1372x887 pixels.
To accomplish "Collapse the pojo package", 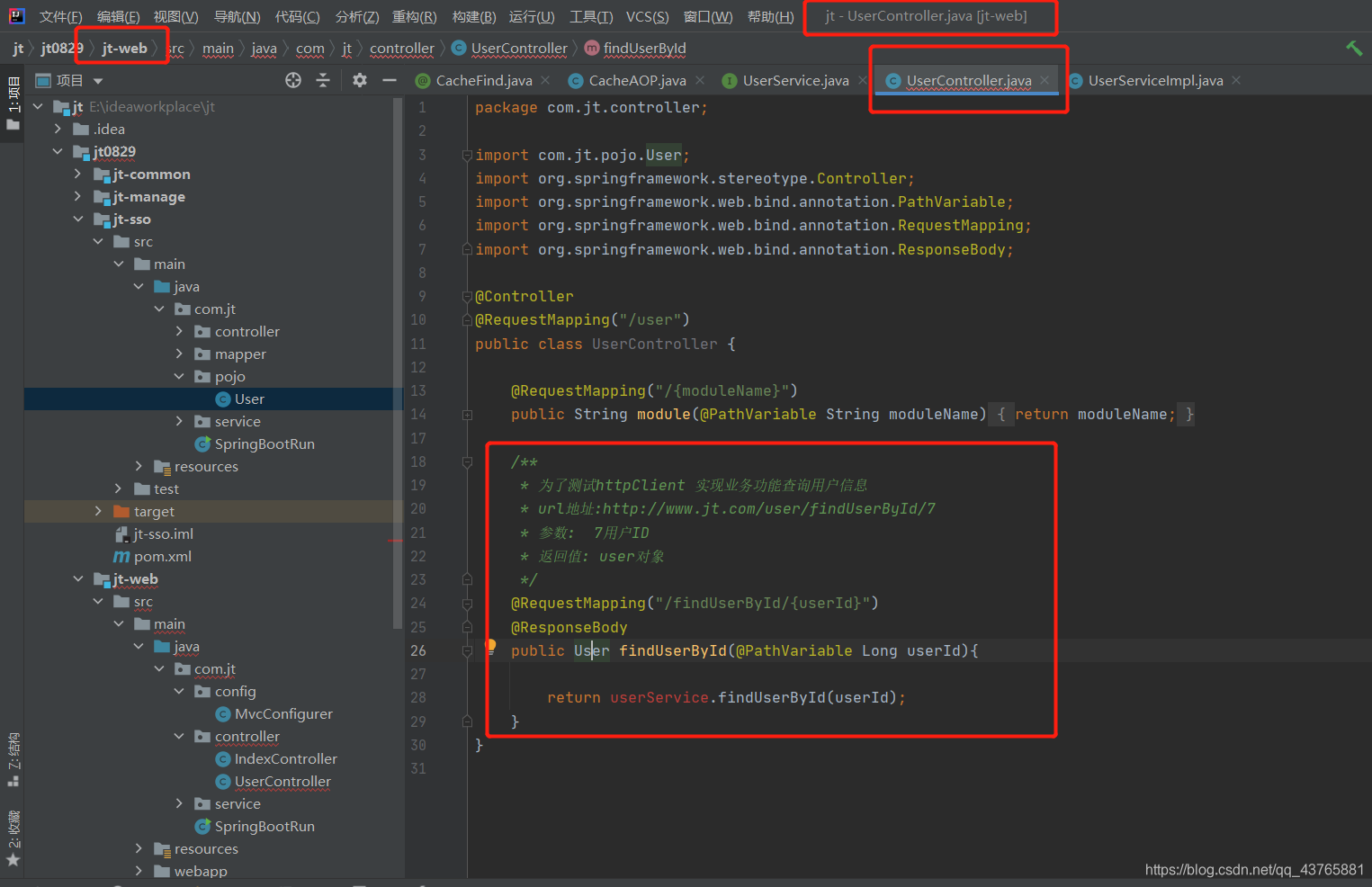I will point(179,376).
